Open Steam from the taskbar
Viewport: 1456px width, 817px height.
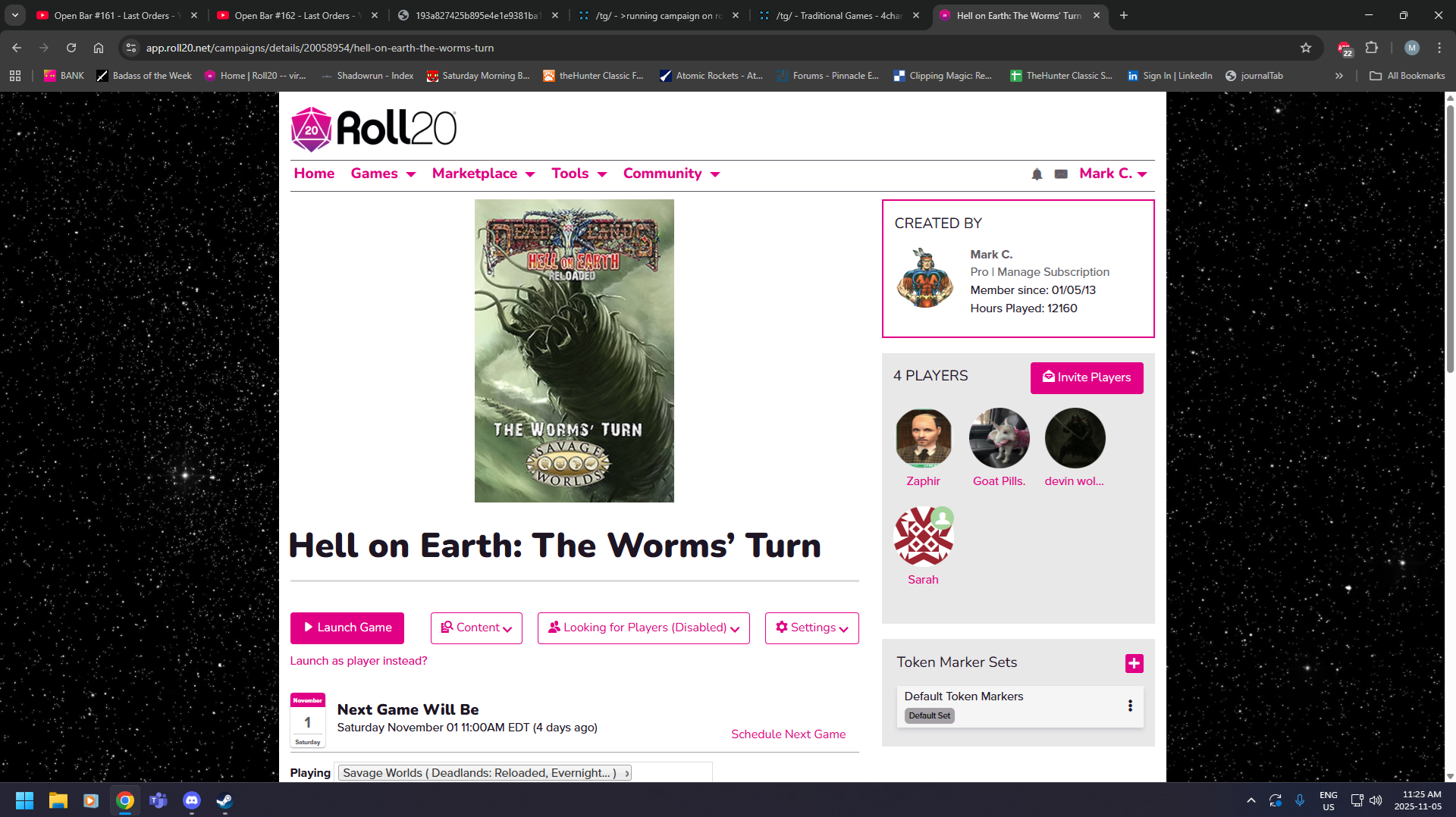pos(224,800)
